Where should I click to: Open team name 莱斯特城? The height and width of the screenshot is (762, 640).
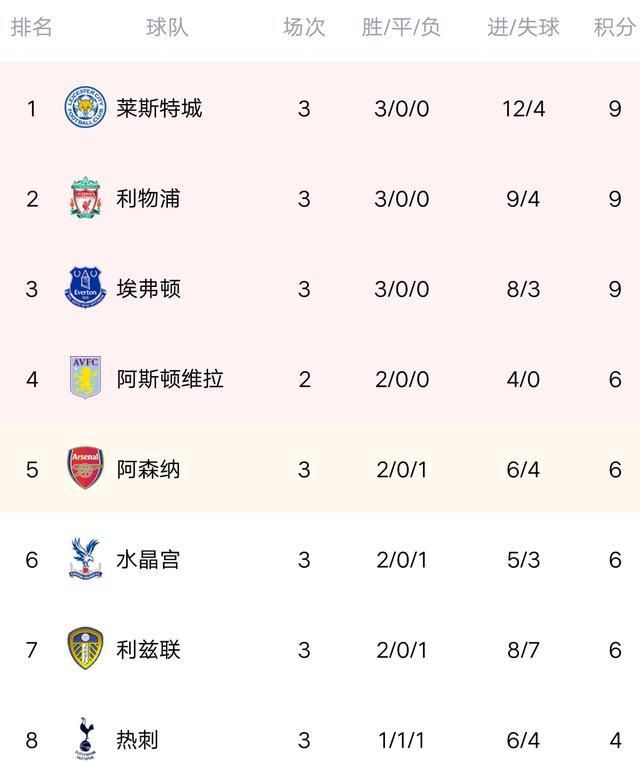159,108
